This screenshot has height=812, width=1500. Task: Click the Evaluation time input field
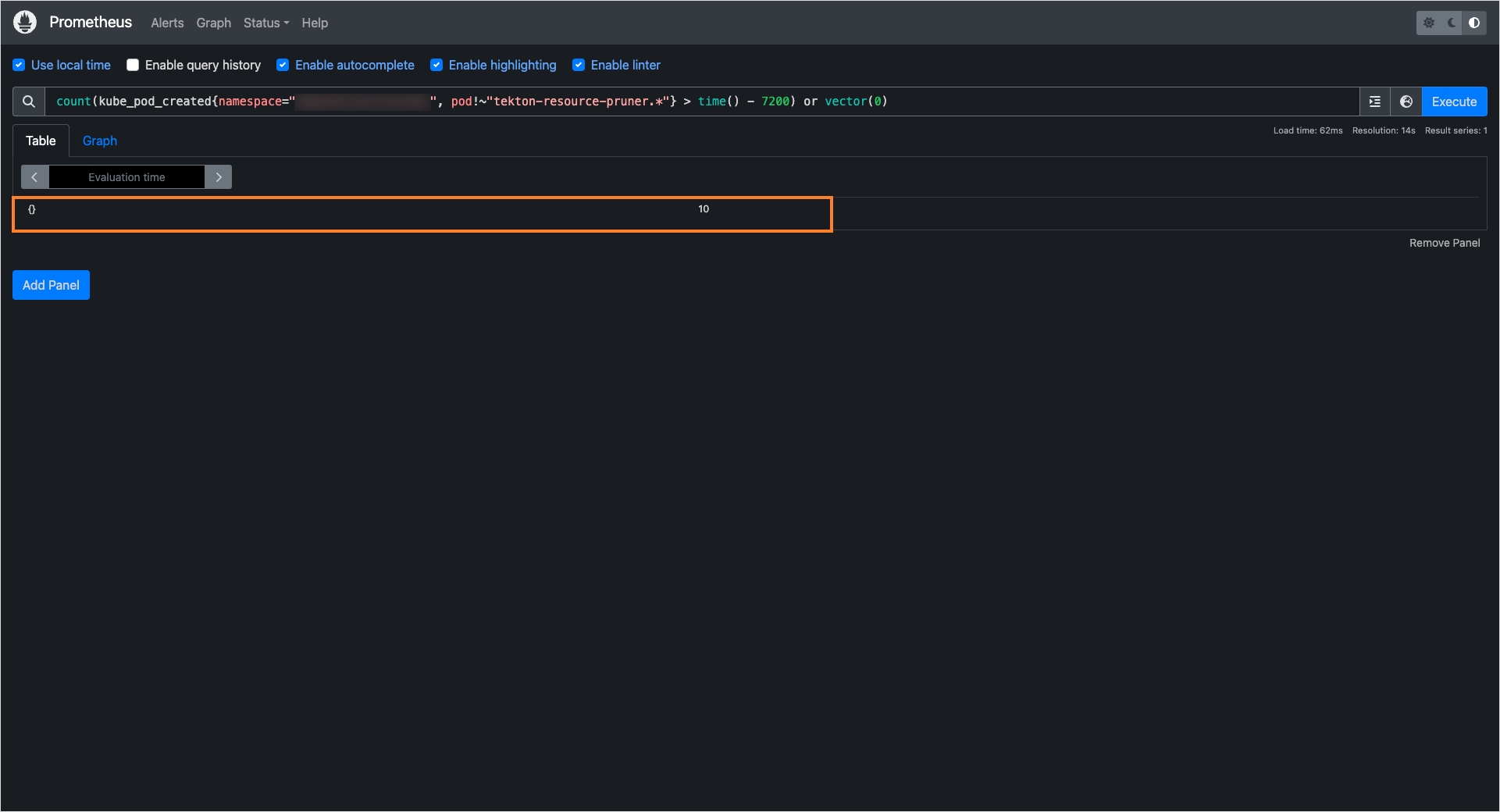(x=126, y=177)
